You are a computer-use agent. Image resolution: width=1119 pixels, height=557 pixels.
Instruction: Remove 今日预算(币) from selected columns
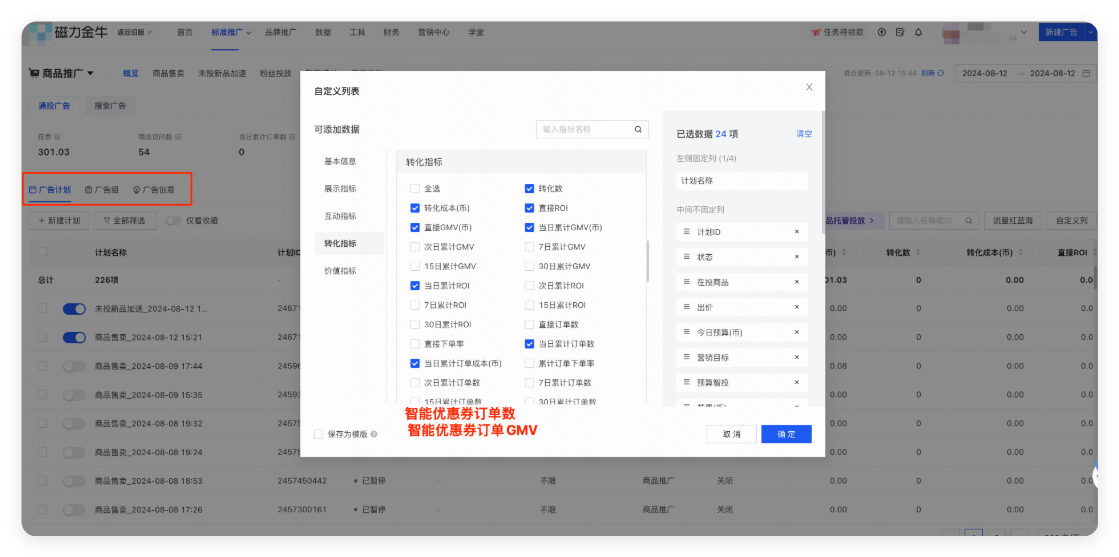tap(796, 332)
